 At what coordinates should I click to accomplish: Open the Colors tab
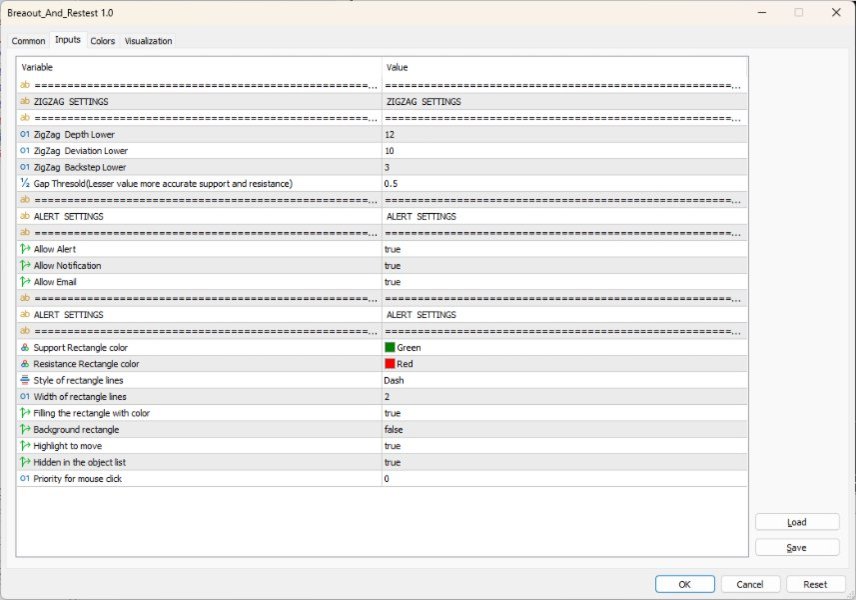[103, 41]
